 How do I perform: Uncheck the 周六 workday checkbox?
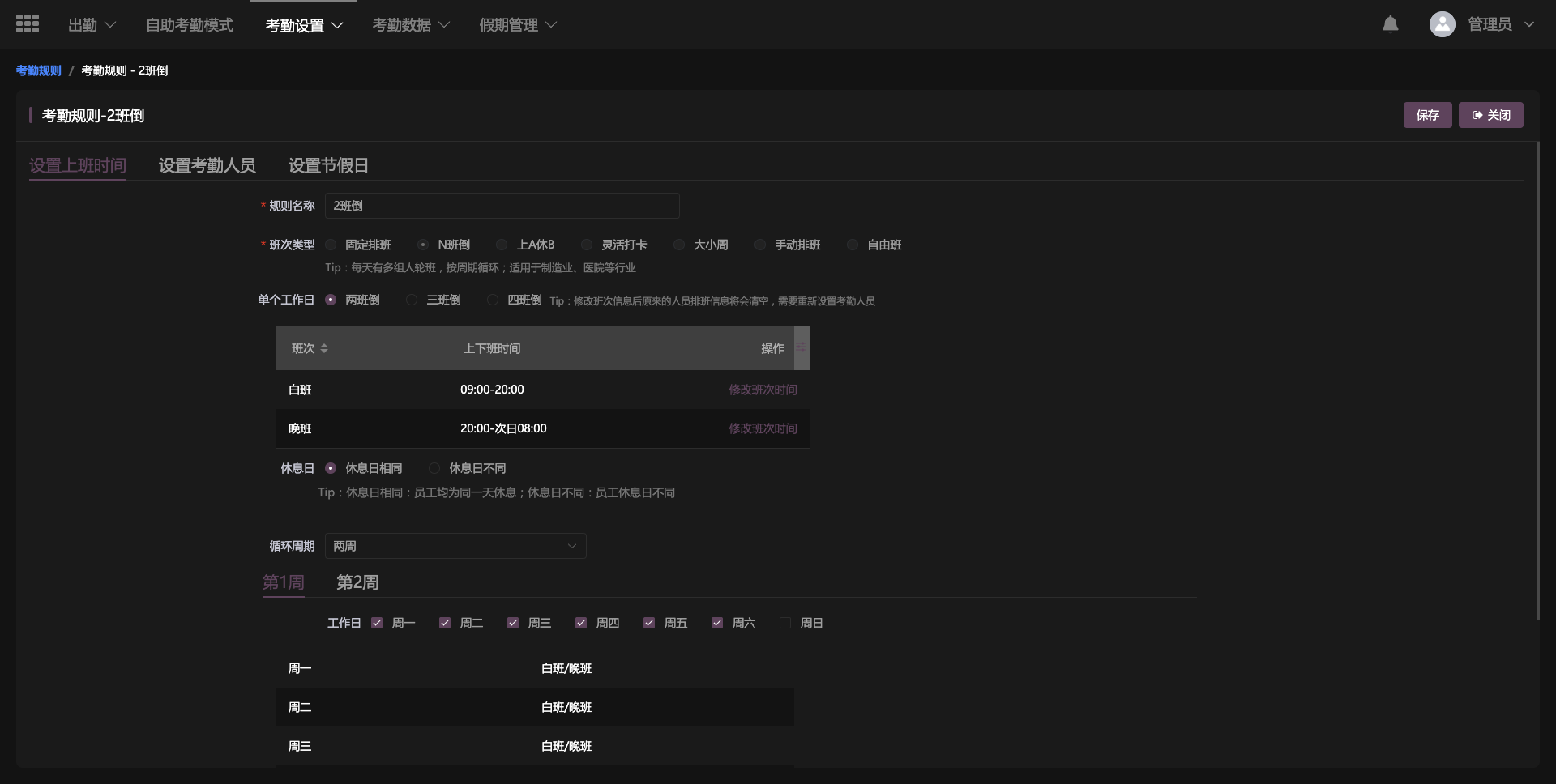point(717,623)
